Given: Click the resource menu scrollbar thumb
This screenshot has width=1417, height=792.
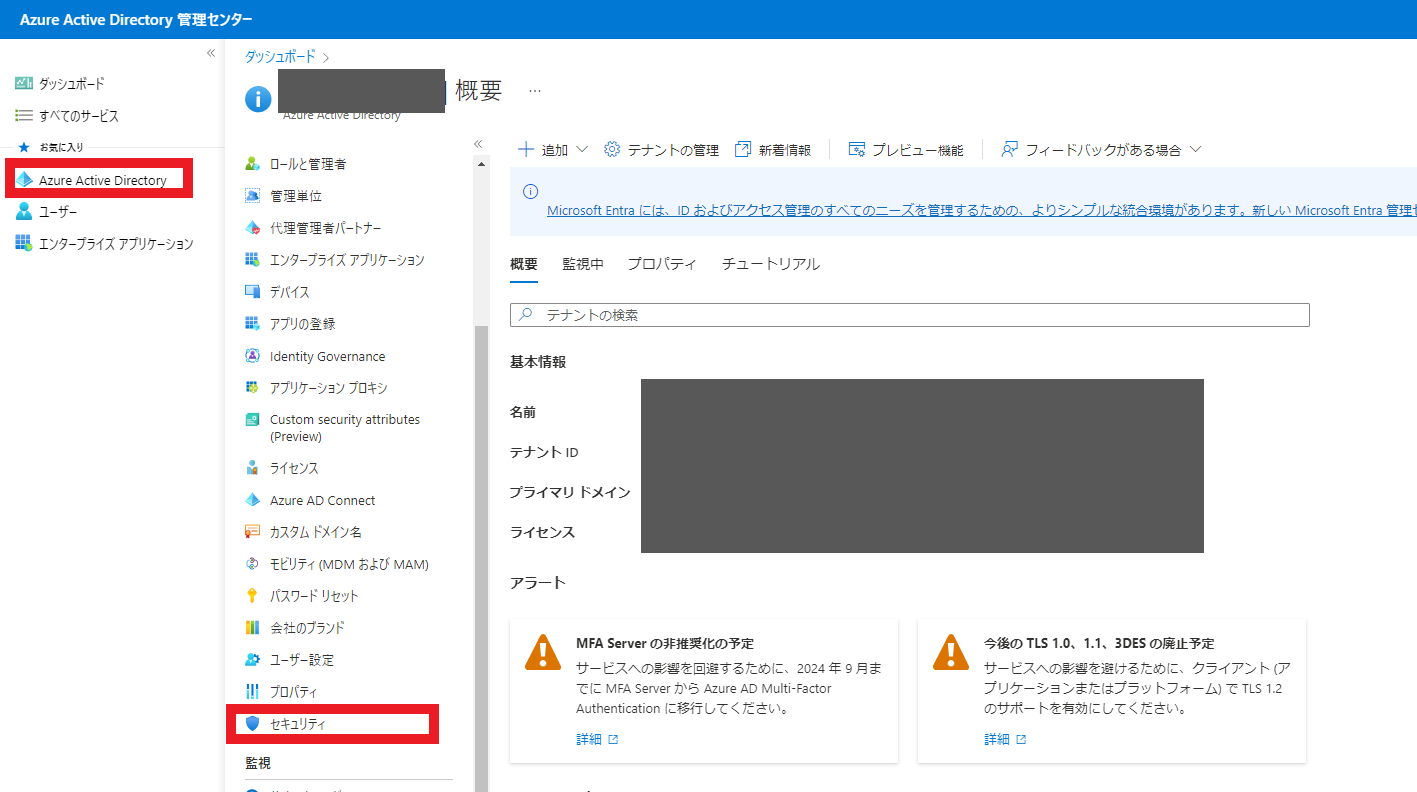Looking at the screenshot, I should coord(481,558).
